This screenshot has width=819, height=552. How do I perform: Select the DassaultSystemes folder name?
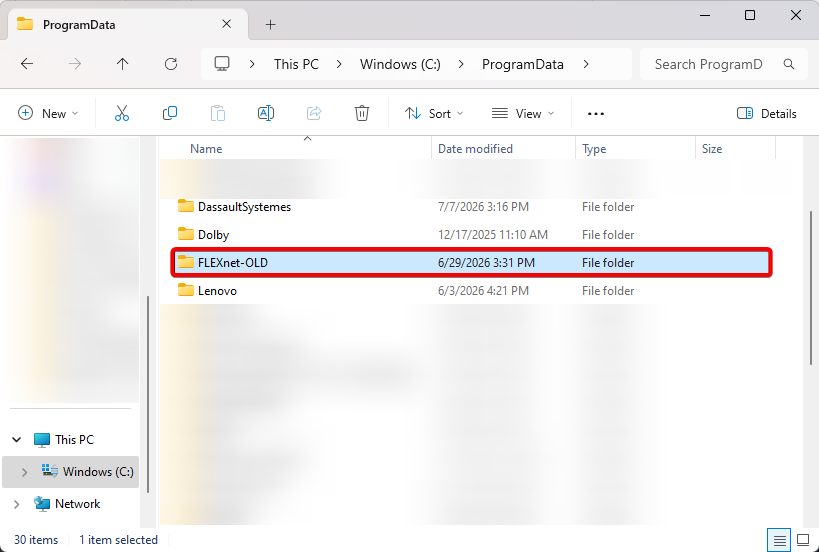pos(244,207)
